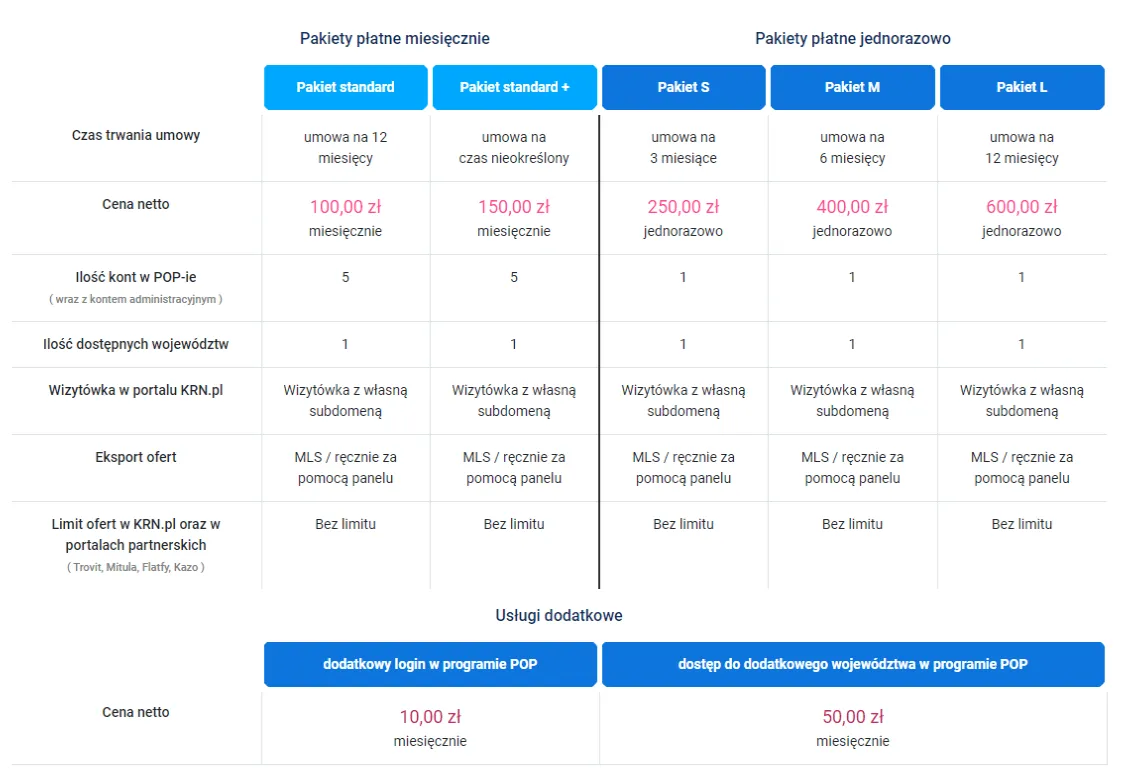Click the Pakiet standard header button
1131x779 pixels.
point(345,87)
